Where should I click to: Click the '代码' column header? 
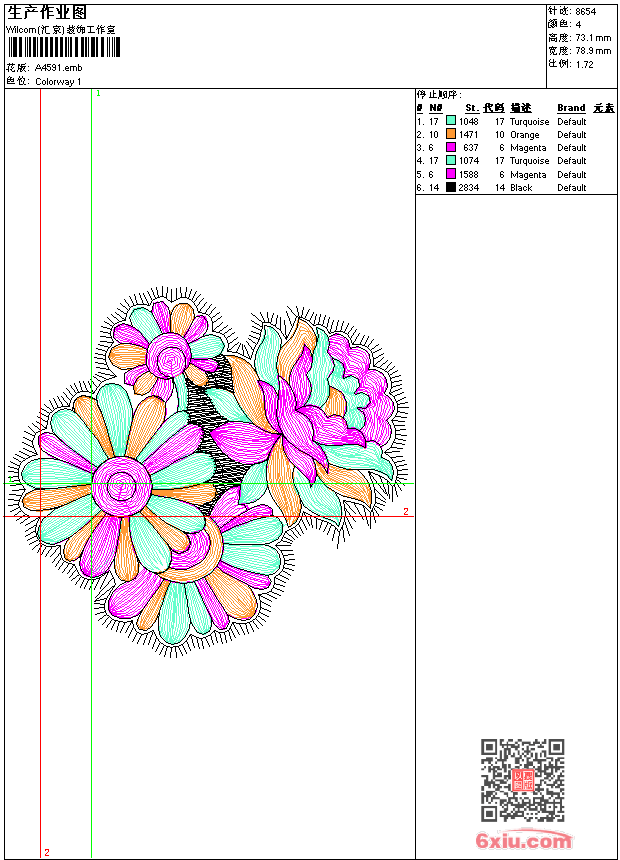[493, 108]
